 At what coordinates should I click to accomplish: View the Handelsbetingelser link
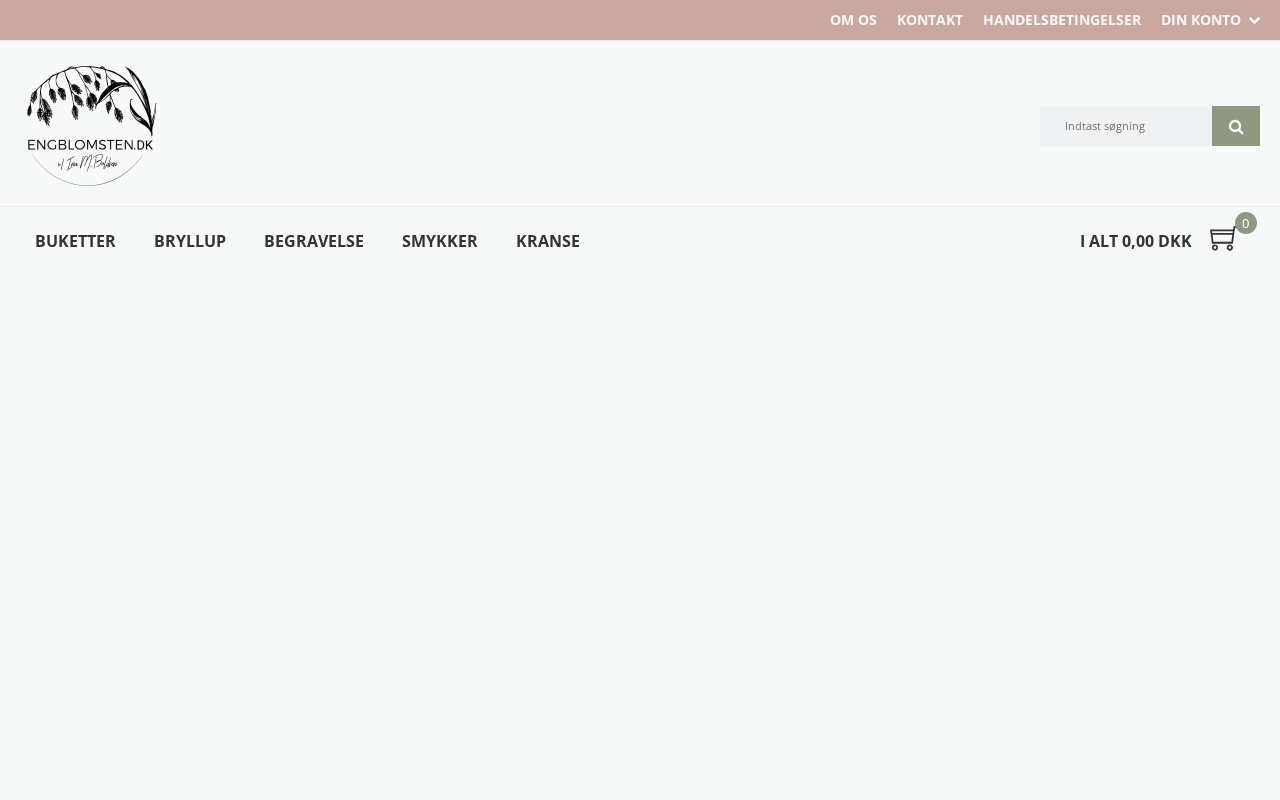(1062, 20)
